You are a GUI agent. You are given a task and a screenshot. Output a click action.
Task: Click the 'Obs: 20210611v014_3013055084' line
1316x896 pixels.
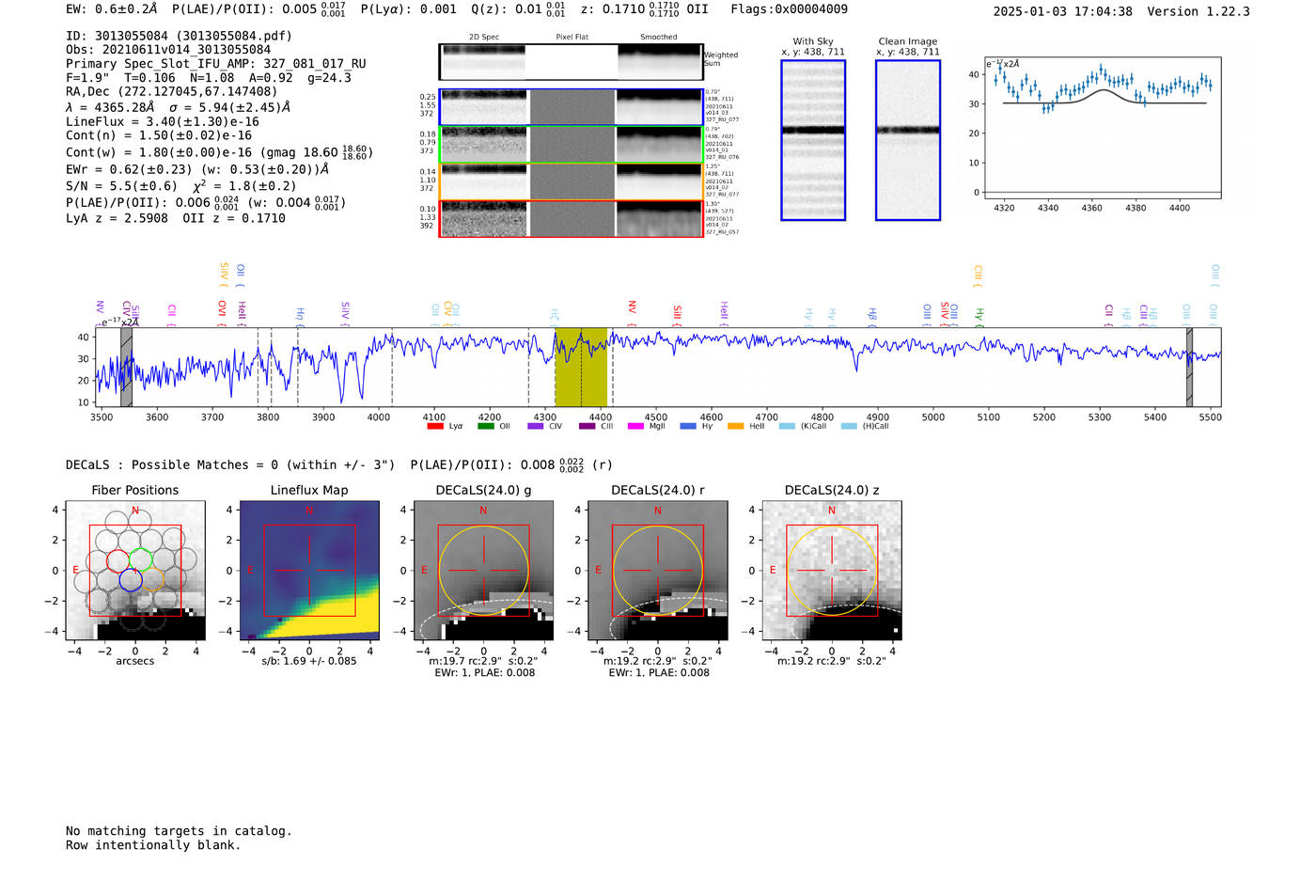point(168,50)
